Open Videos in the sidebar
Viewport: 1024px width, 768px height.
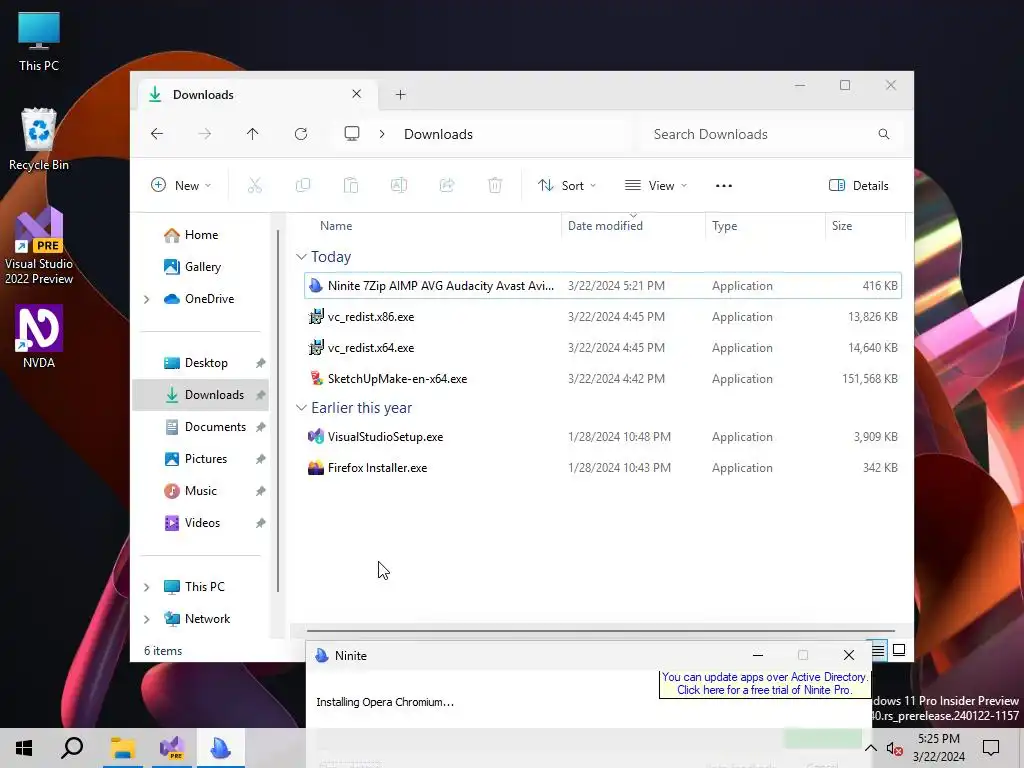pos(200,522)
